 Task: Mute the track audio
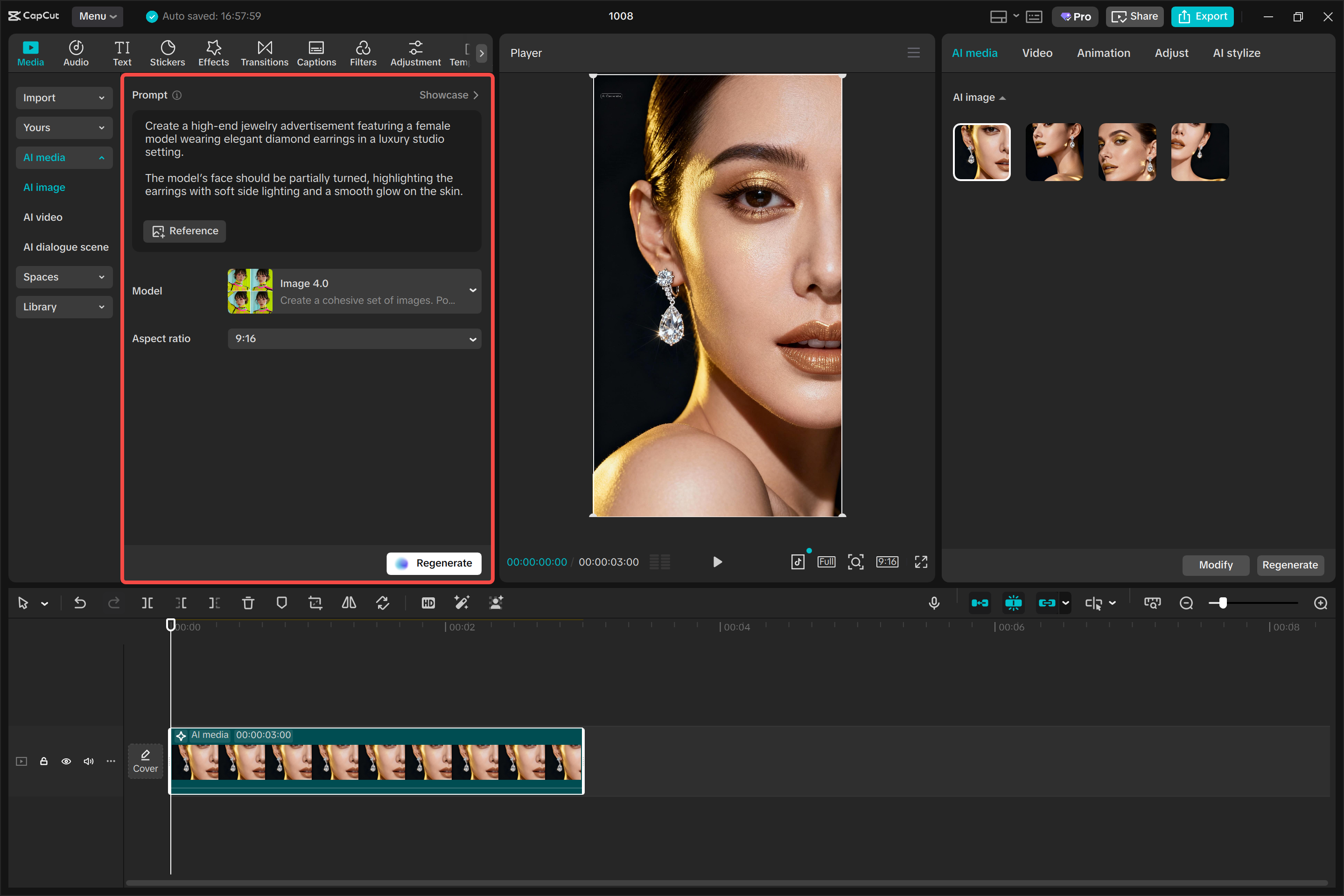coord(89,761)
